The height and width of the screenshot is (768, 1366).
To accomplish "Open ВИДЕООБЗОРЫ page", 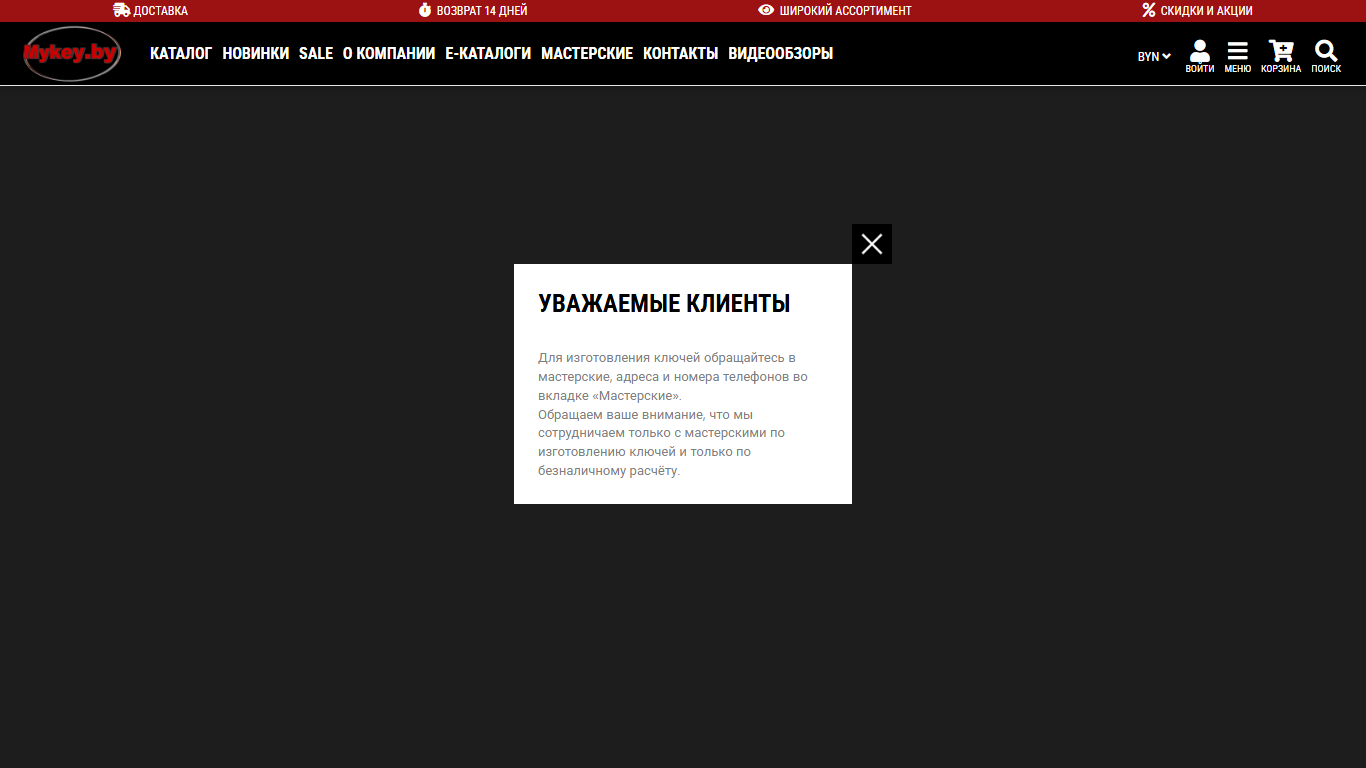I will pyautogui.click(x=781, y=54).
